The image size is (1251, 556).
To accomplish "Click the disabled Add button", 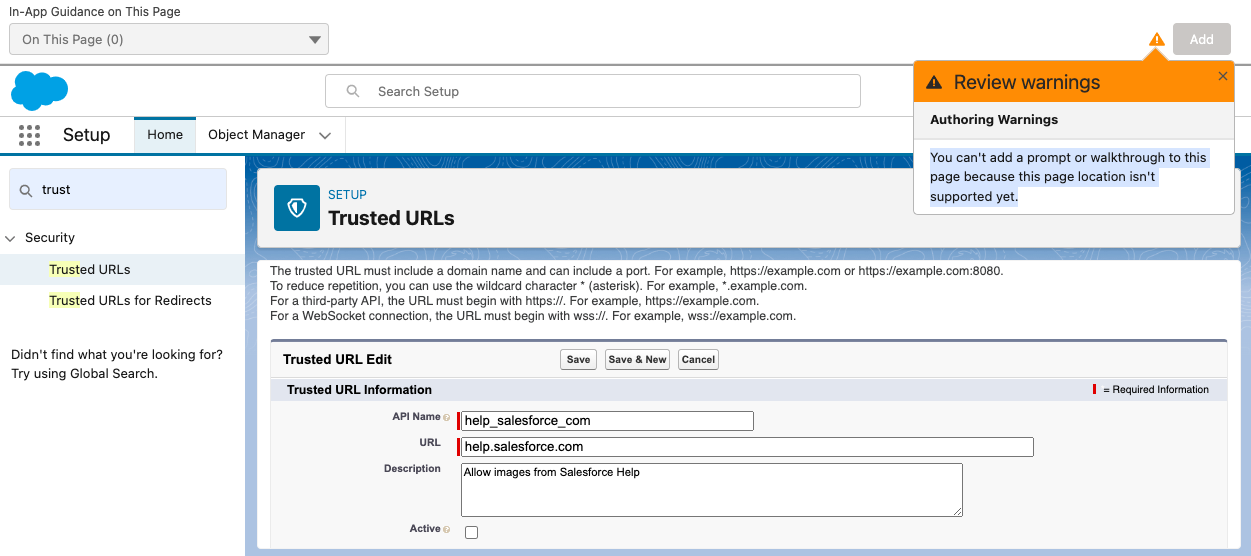I will pos(1201,40).
